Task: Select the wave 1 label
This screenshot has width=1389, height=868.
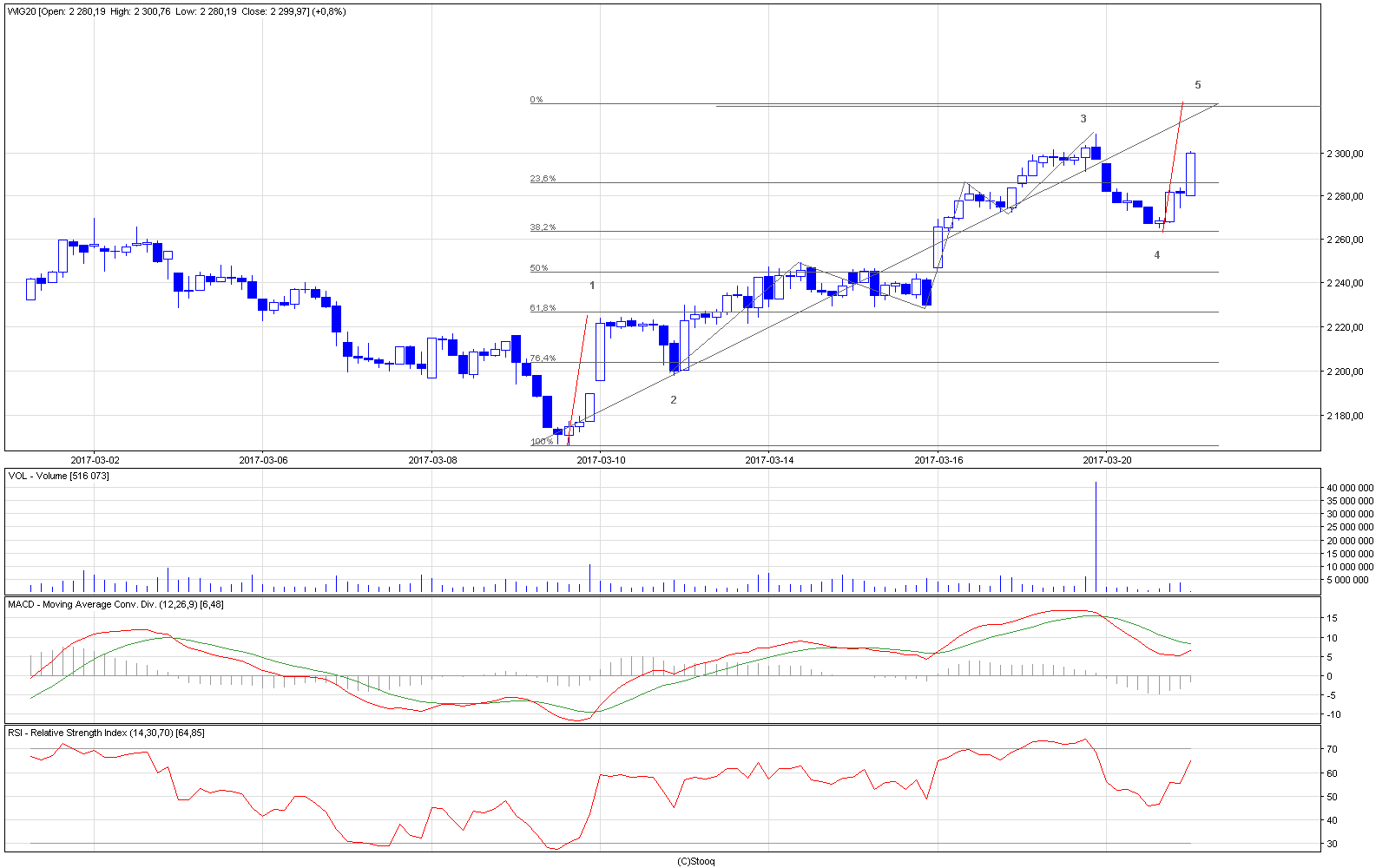Action: click(x=593, y=286)
